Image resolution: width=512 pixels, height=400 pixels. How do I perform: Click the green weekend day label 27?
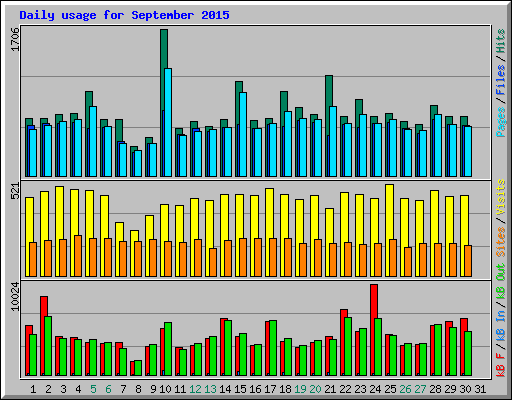pos(420,389)
